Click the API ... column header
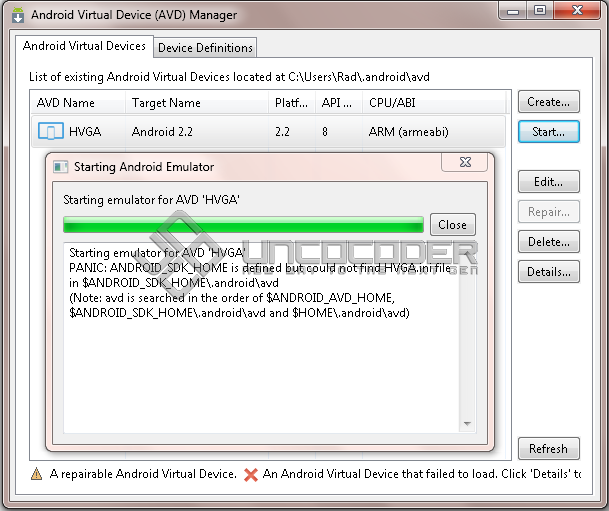The image size is (609, 511). pyautogui.click(x=339, y=103)
